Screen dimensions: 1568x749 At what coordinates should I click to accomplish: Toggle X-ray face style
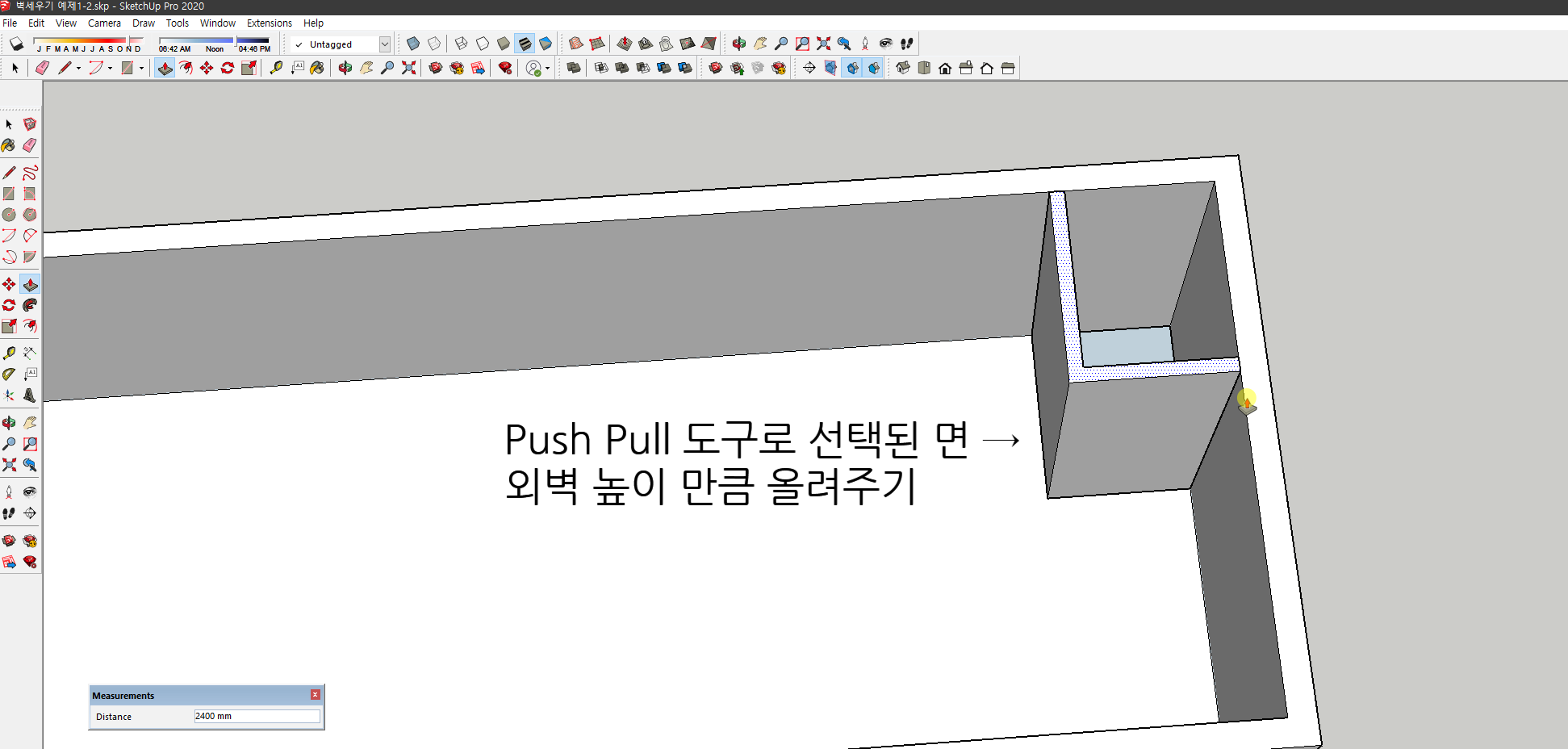[412, 44]
